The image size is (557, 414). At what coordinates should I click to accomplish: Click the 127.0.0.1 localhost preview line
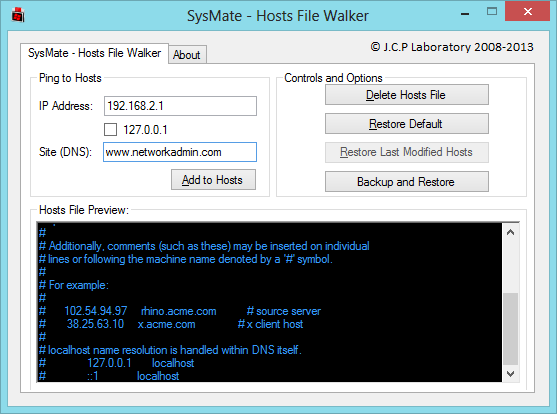[117, 363]
